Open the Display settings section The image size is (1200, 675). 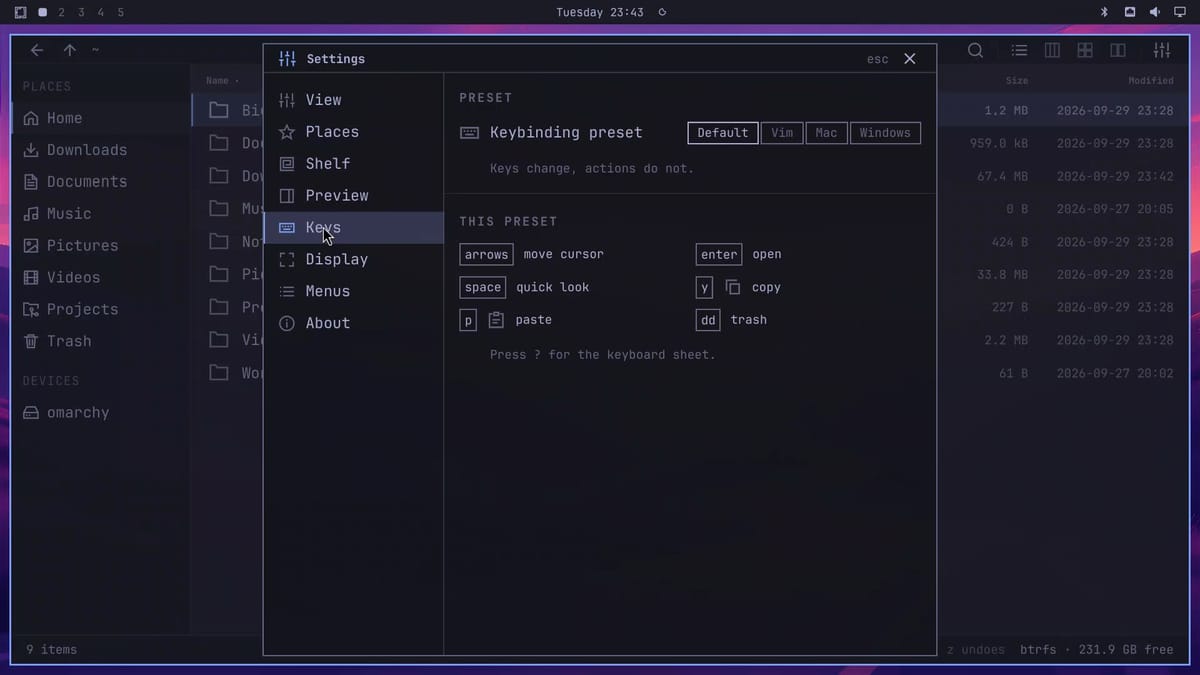point(354,260)
